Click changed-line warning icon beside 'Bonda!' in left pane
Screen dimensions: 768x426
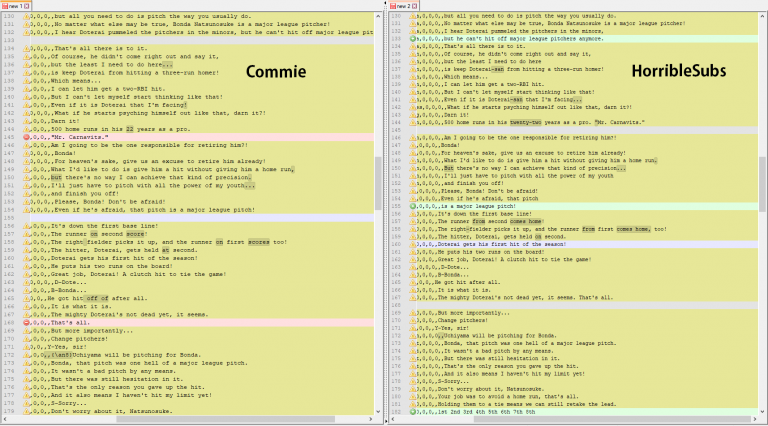26,153
